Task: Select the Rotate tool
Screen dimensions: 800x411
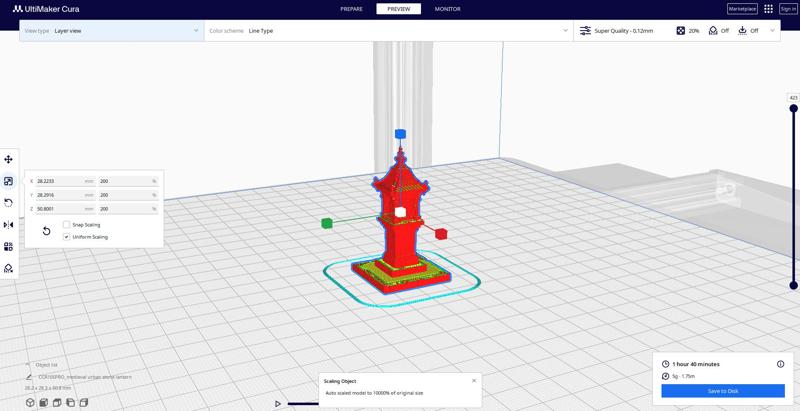Action: [x=9, y=203]
